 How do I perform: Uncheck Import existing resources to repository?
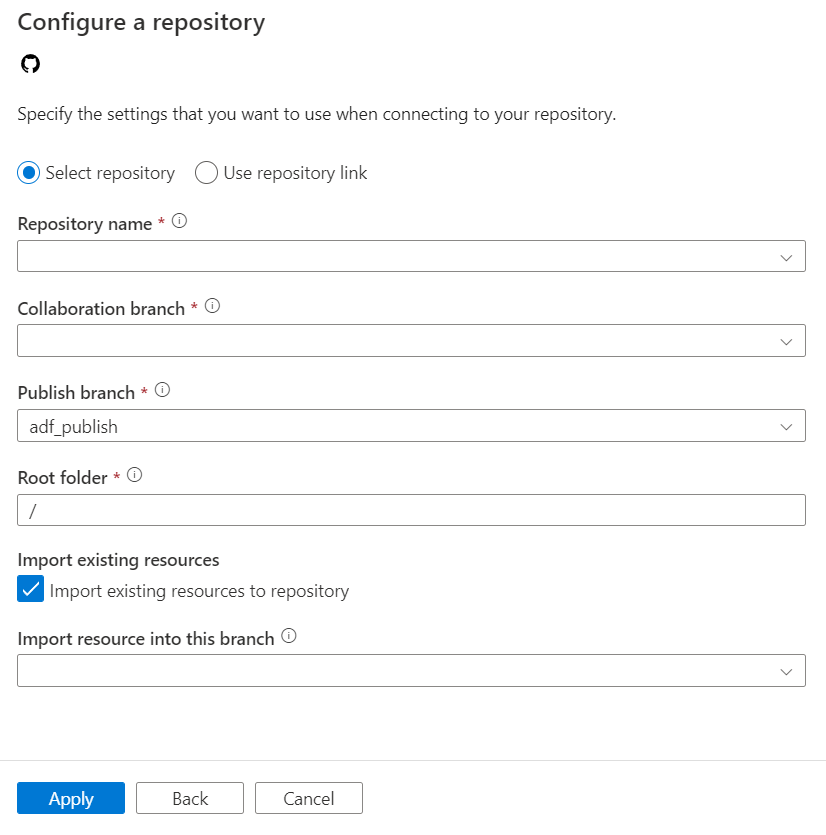point(30,589)
